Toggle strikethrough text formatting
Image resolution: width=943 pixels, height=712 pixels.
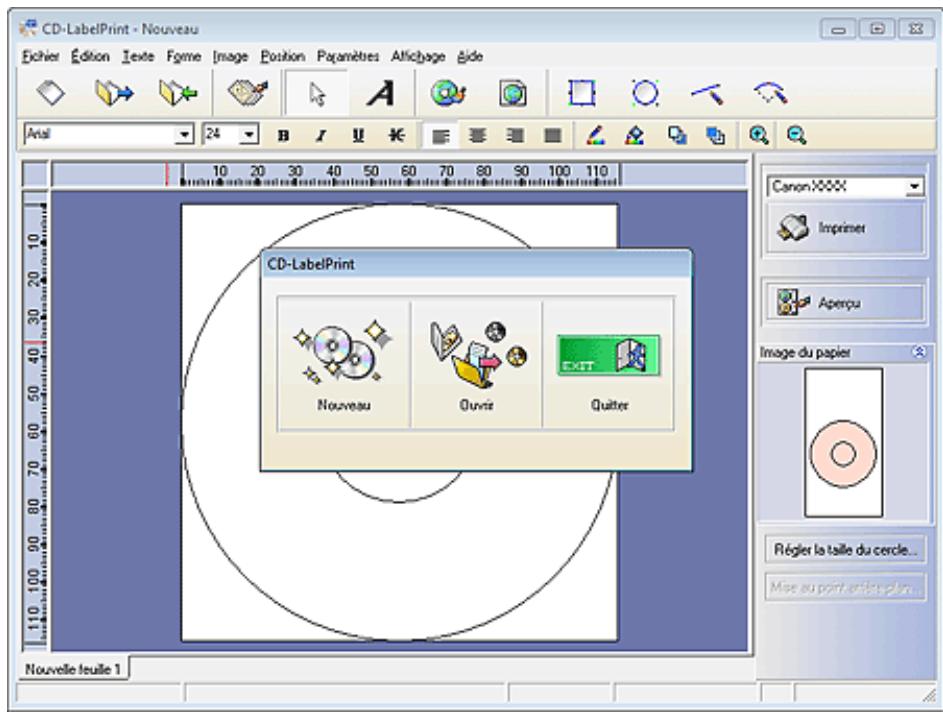[396, 136]
